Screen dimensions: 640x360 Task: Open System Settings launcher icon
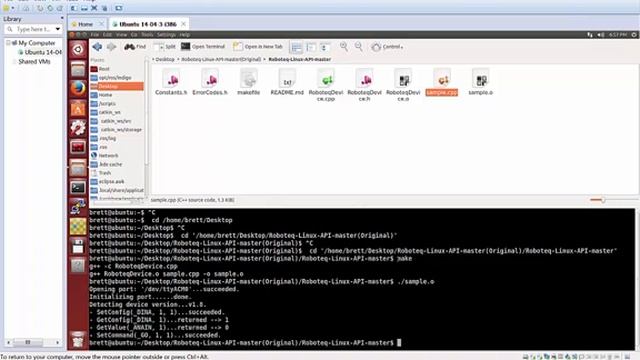point(78,128)
